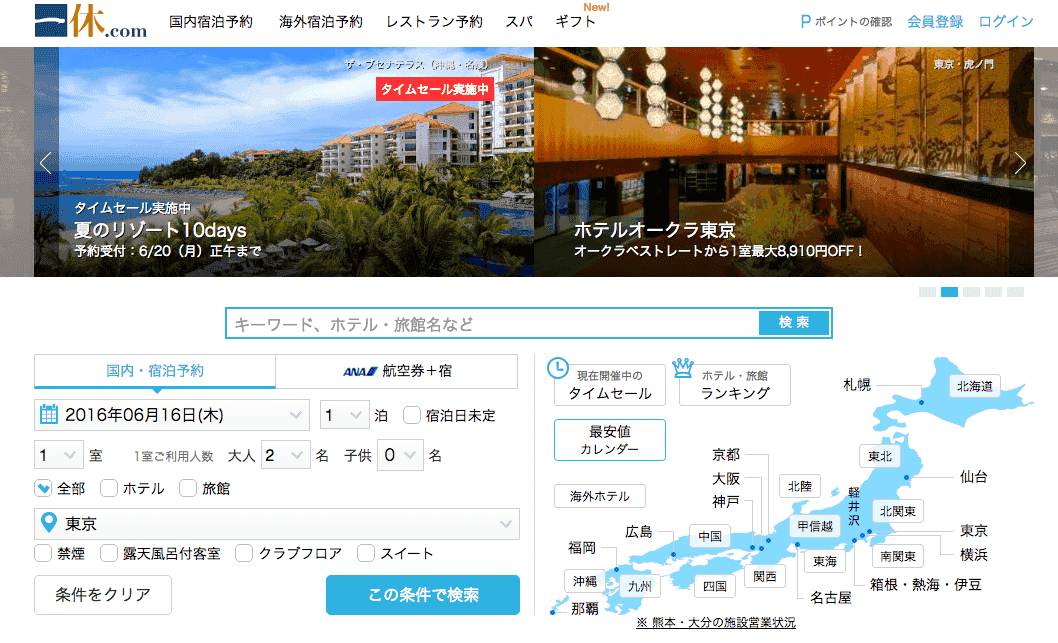This screenshot has height=643, width=1058.
Task: Switch to 航空券+宿 tab
Action: pyautogui.click(x=397, y=371)
